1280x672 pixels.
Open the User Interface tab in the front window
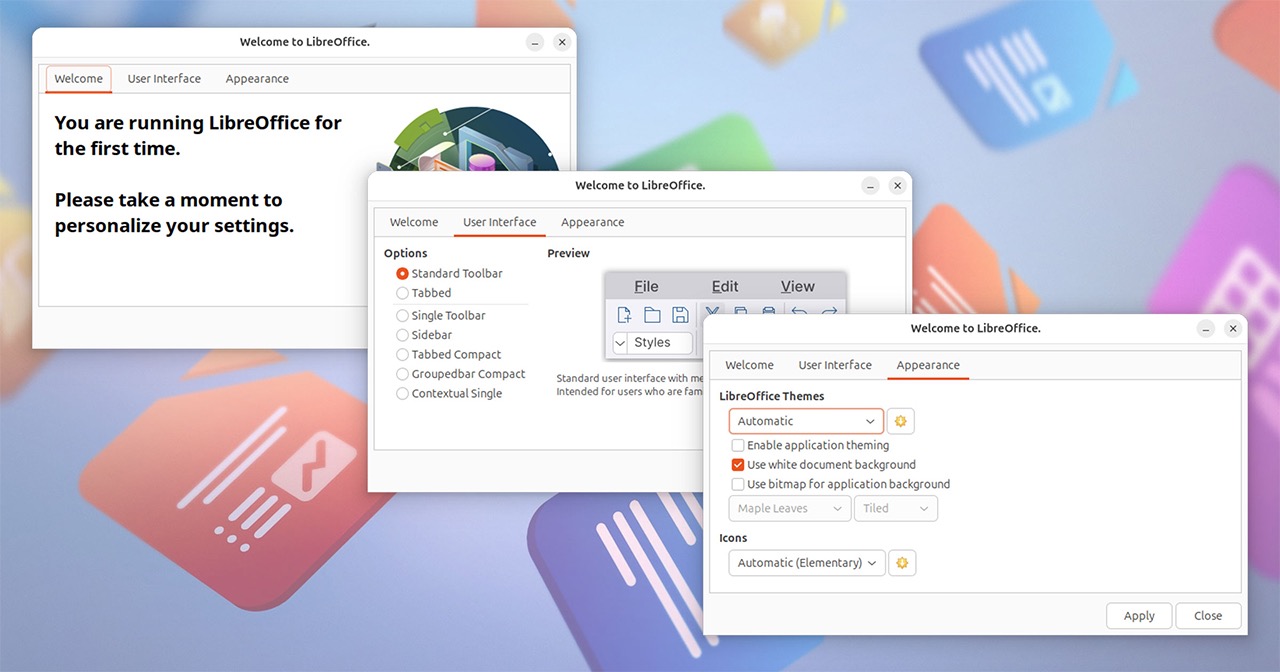click(x=835, y=365)
